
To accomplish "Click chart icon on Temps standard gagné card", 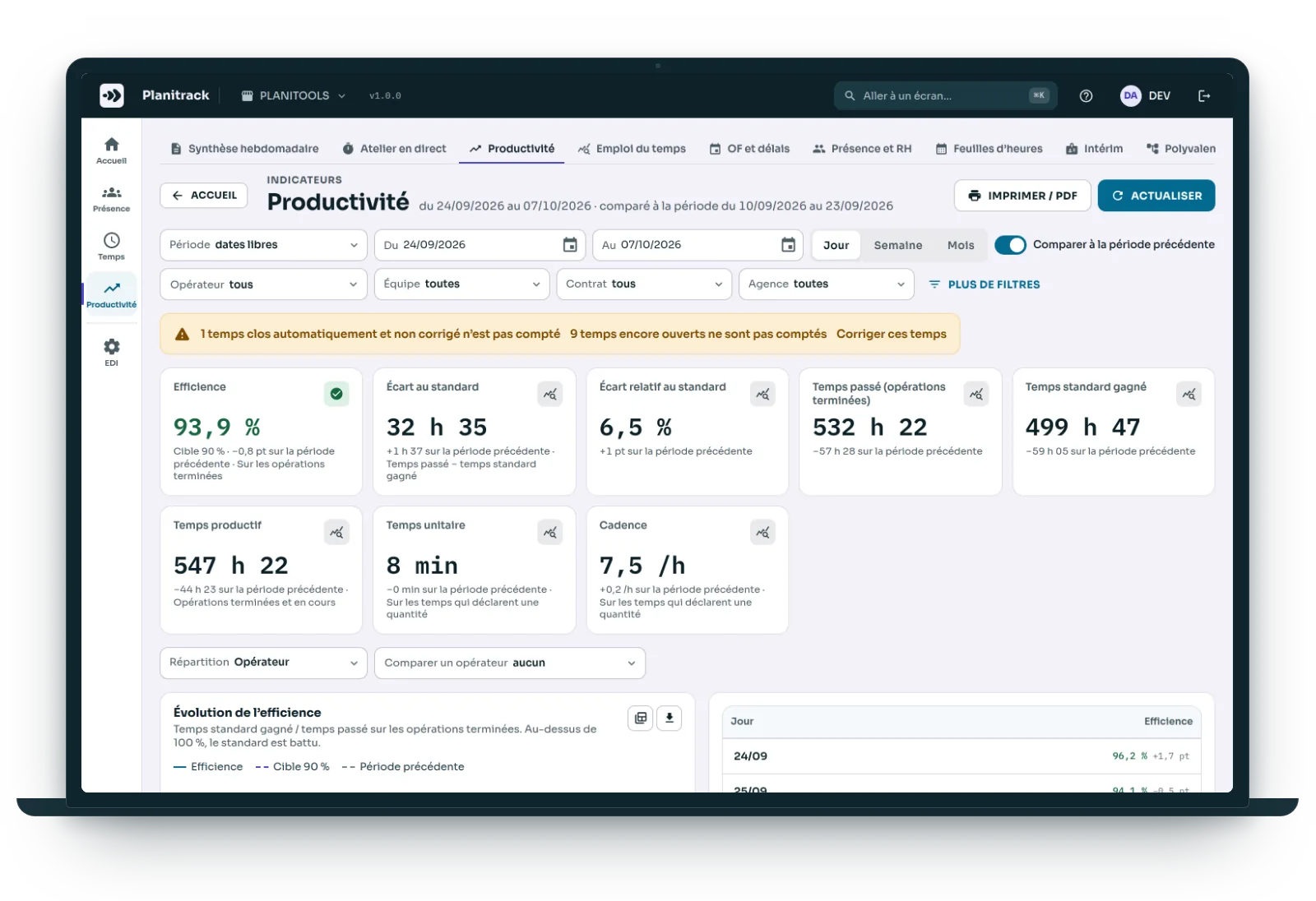I will [1189, 394].
